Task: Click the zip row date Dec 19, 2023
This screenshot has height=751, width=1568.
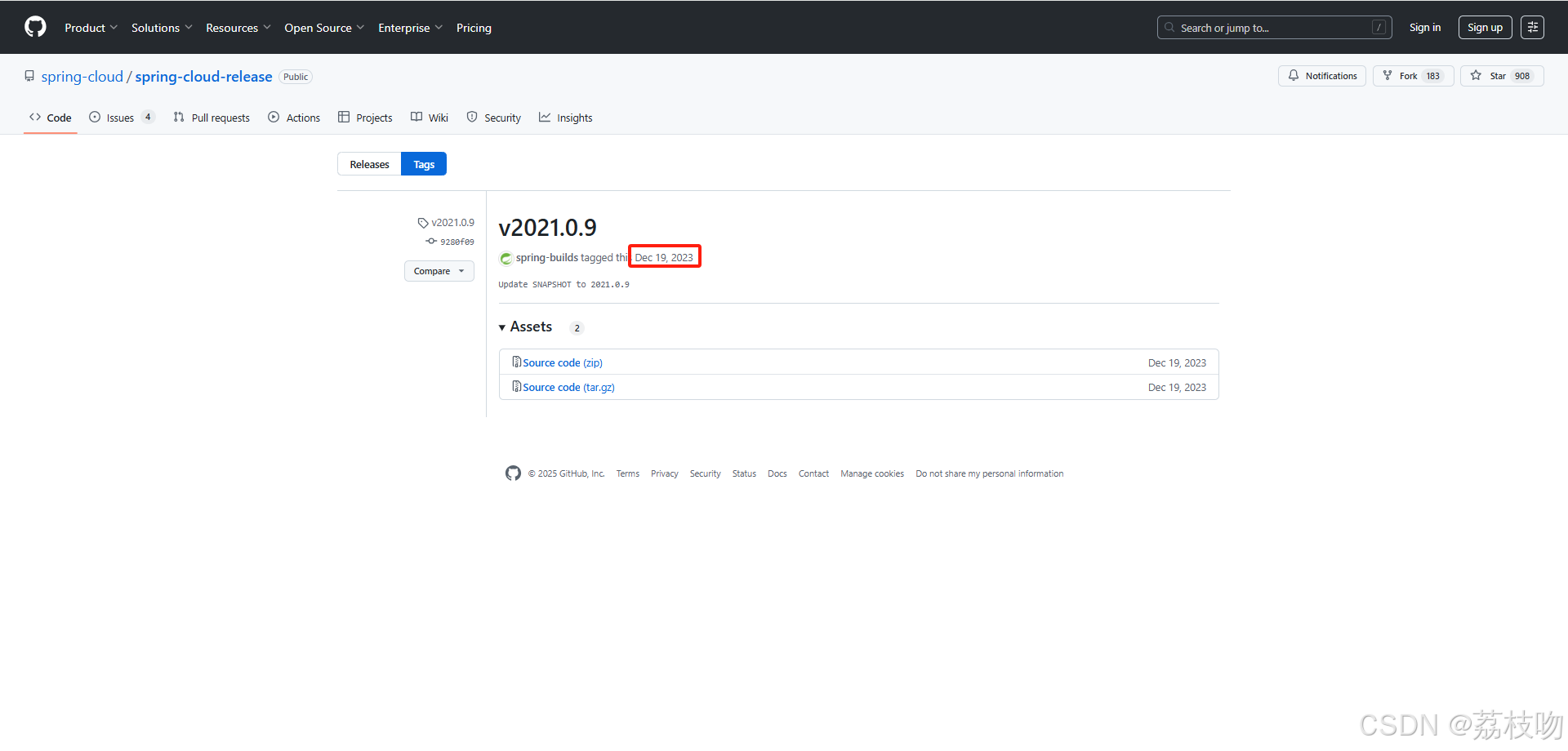Action: coord(1177,363)
